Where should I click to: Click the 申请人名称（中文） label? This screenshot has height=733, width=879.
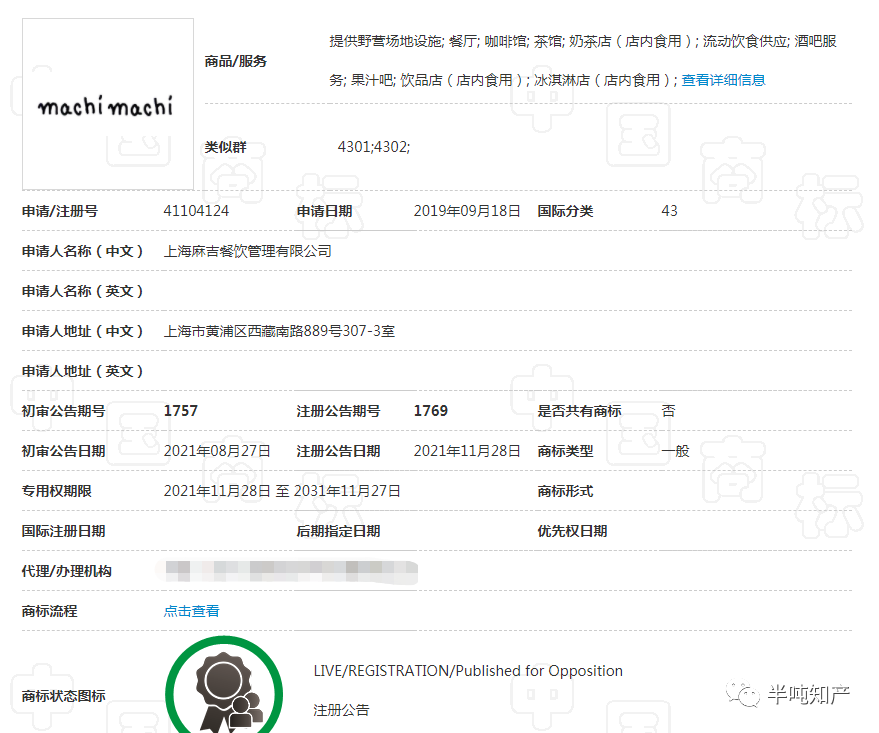[x=82, y=251]
